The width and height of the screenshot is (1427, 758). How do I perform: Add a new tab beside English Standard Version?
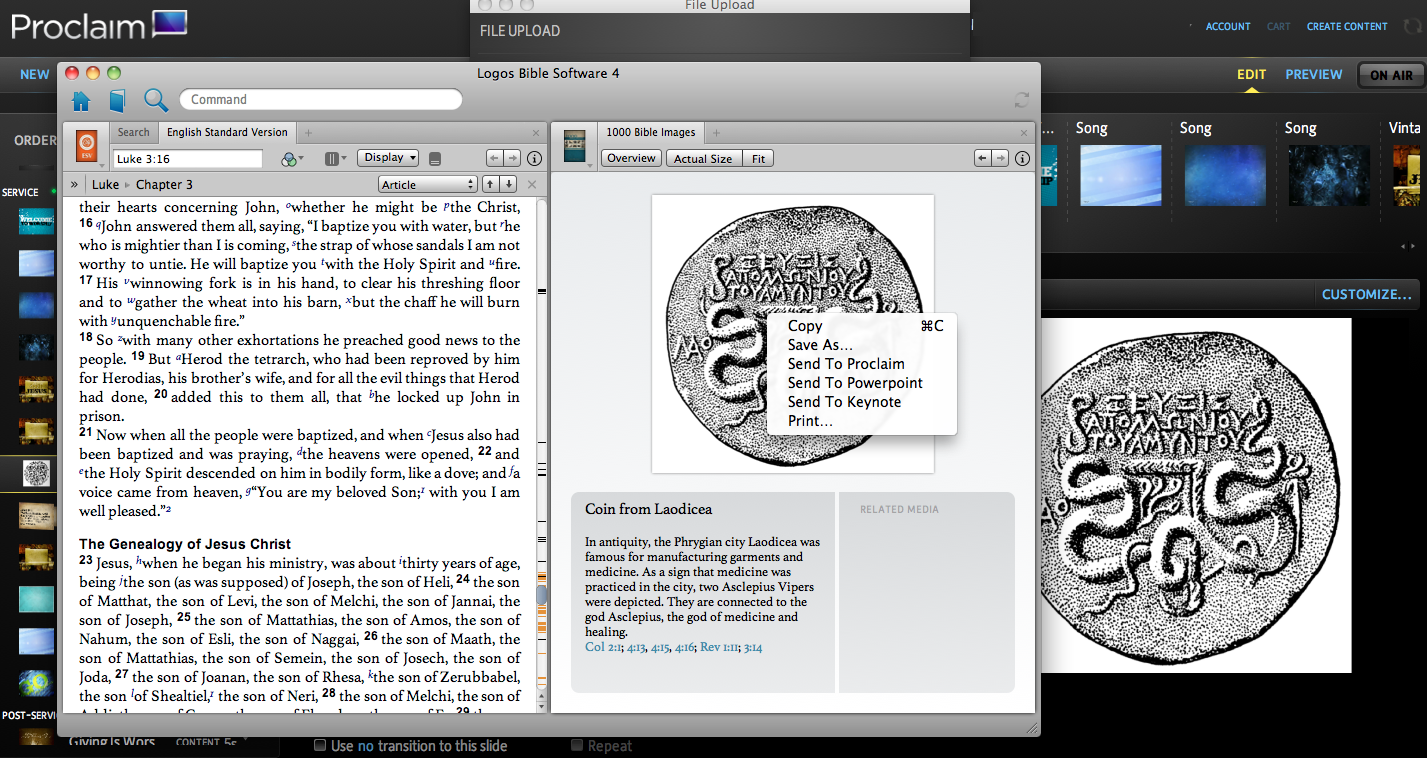point(308,132)
